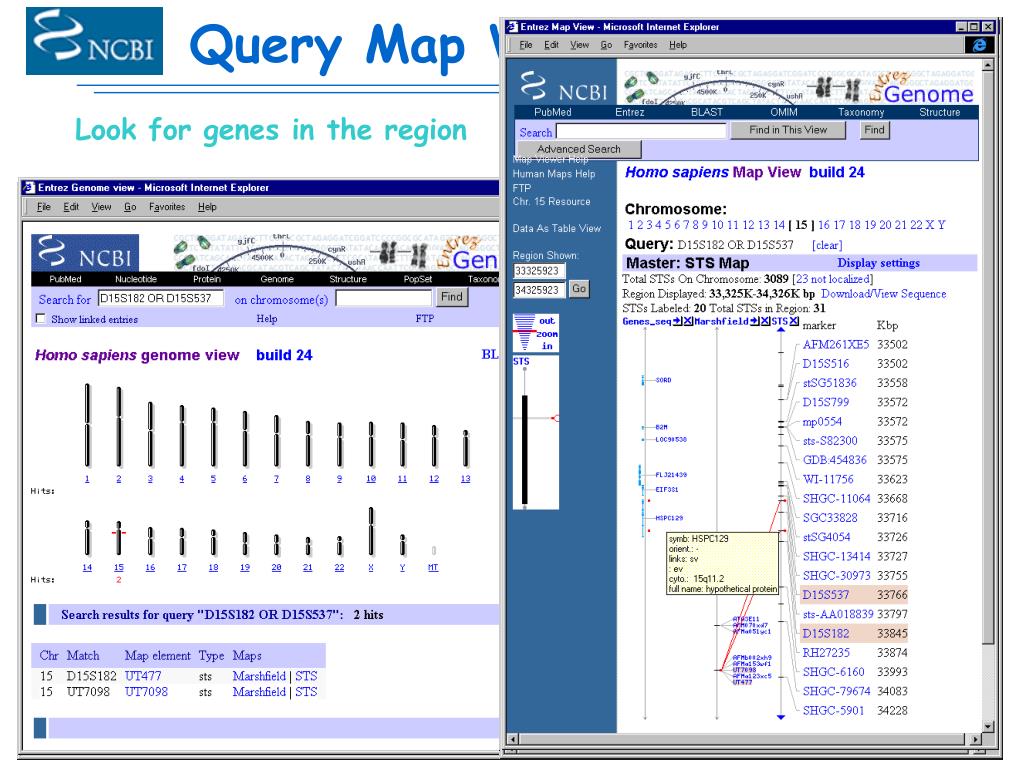Click the X chromosome ideogram in genome view
The width and height of the screenshot is (1024, 768).
[x=371, y=531]
